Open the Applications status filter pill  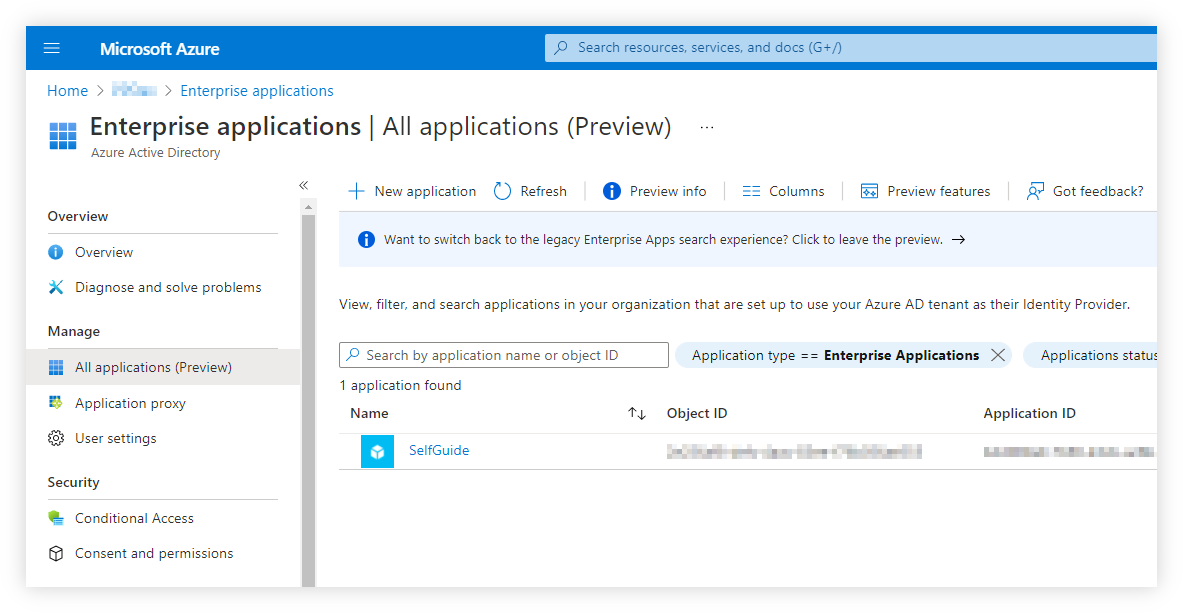coord(1090,355)
